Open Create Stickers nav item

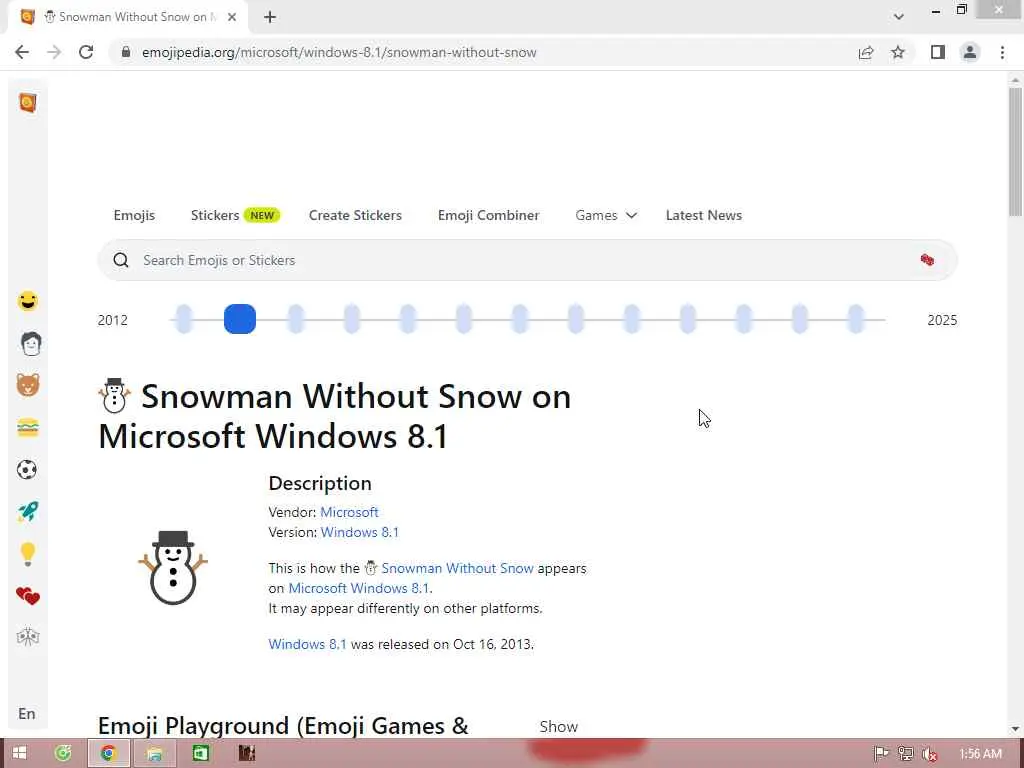tap(355, 215)
